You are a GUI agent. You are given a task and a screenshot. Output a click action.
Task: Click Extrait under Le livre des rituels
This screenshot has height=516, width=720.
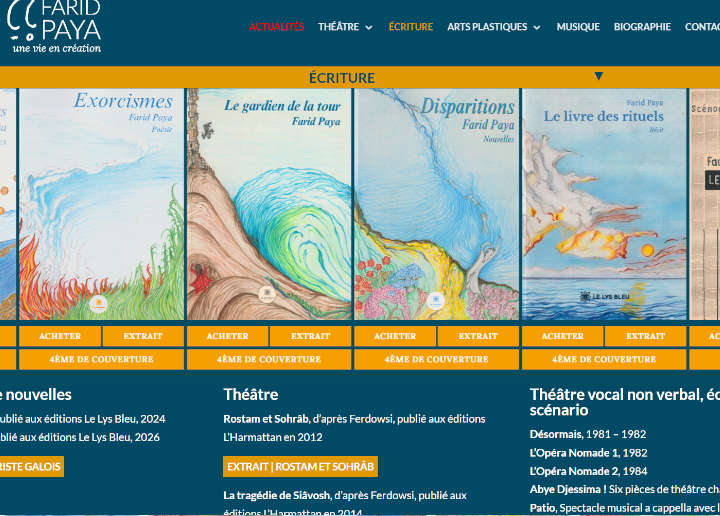pyautogui.click(x=646, y=336)
